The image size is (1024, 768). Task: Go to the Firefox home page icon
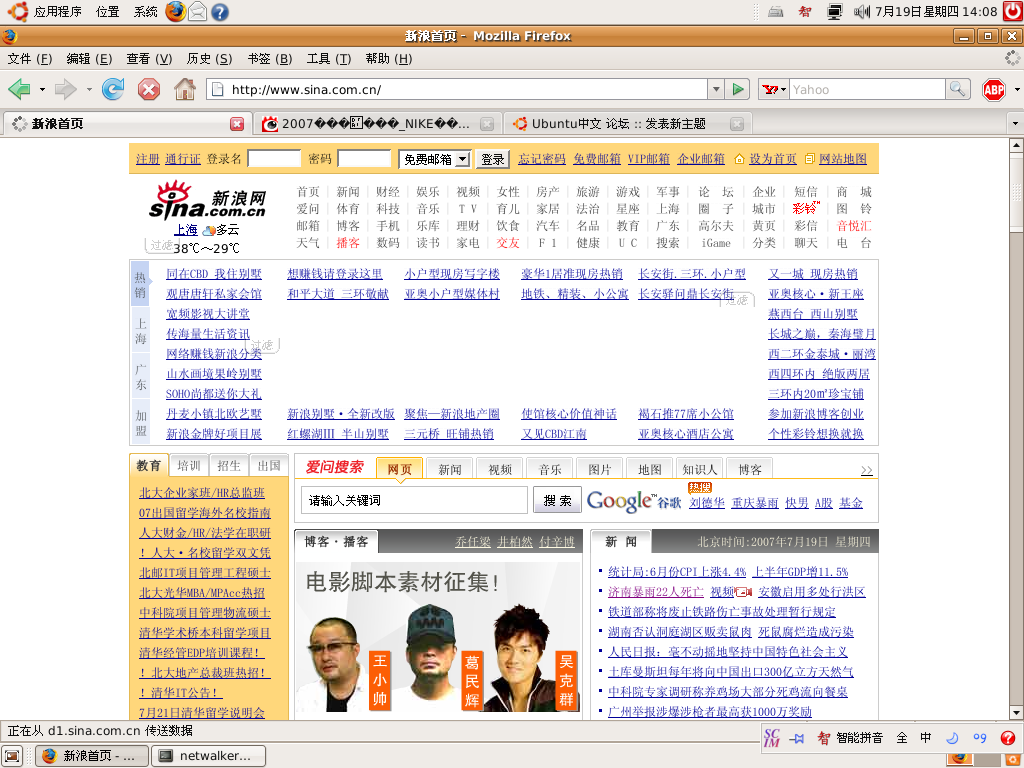[185, 89]
